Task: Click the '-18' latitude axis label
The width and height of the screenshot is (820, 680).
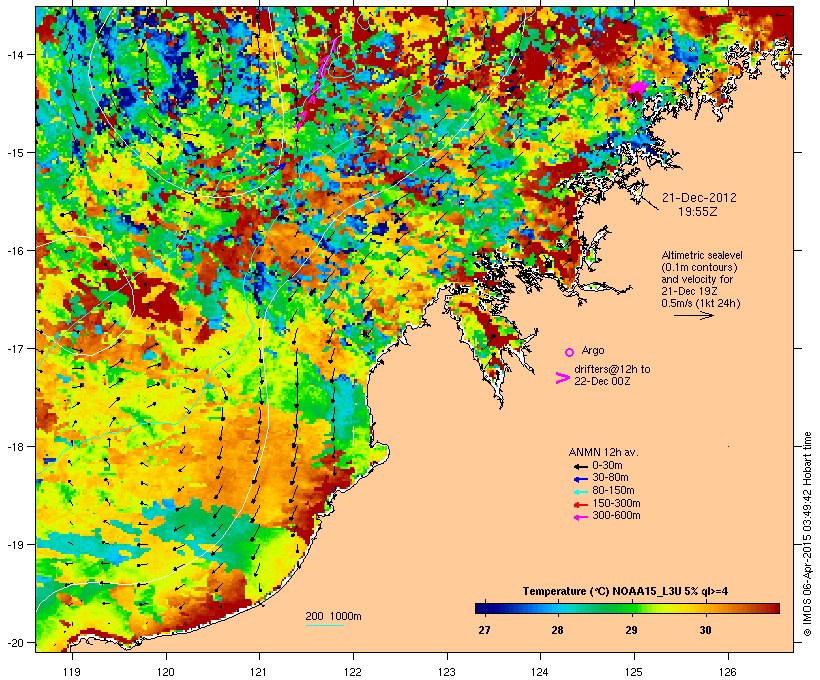Action: pyautogui.click(x=15, y=447)
